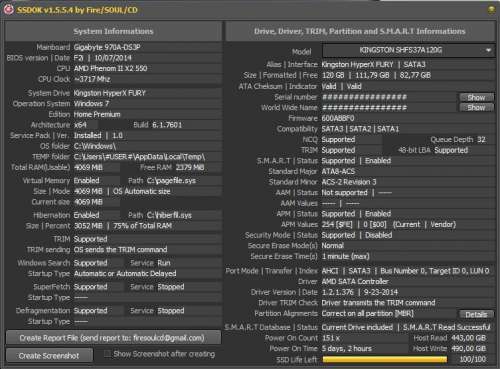The height and width of the screenshot is (369, 500).
Task: Select the Standard Major value ATA8-ACS
Action: point(338,171)
